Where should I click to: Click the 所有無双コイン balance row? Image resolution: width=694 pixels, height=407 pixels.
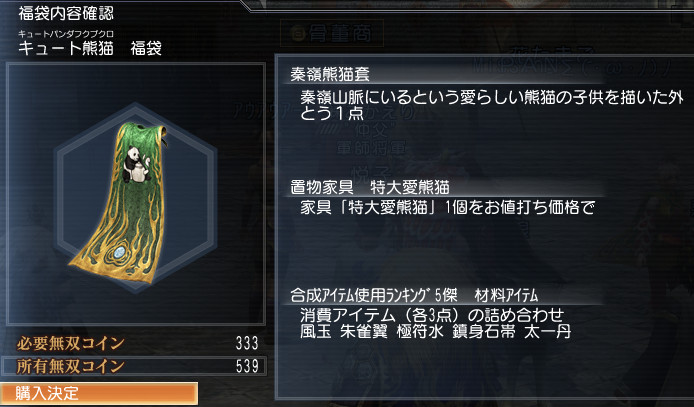(134, 366)
